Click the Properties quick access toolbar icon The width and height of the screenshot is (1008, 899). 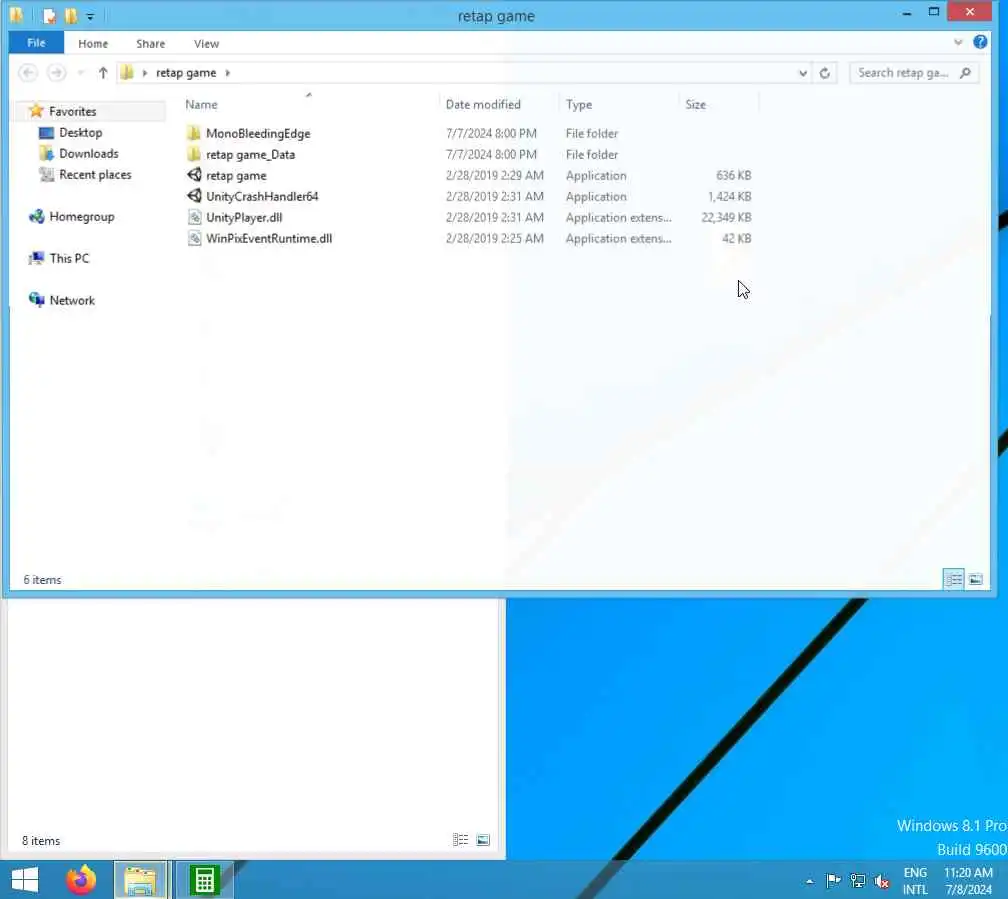tap(50, 15)
